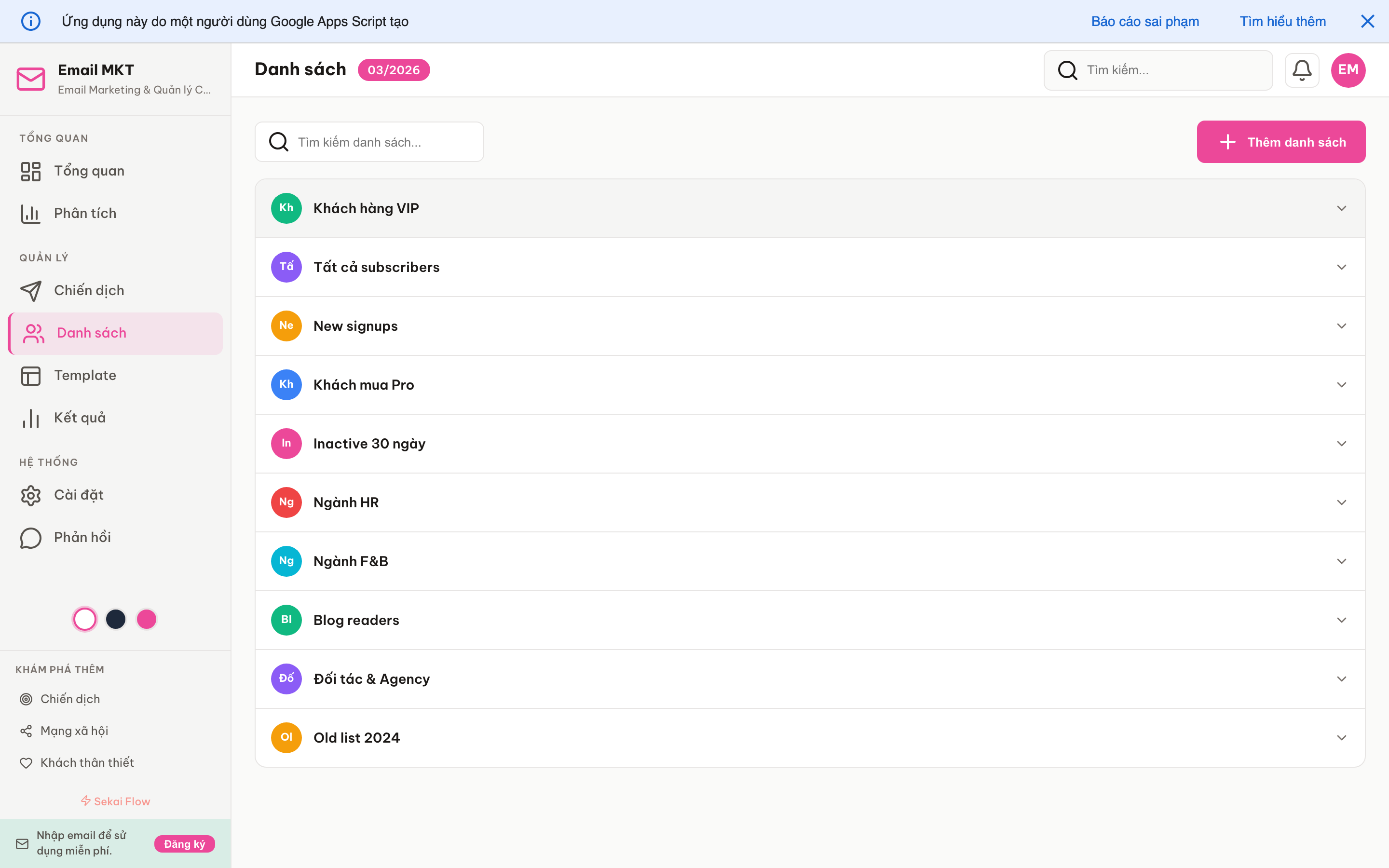Click the info icon in the warning banner
1389x868 pixels.
tap(30, 21)
